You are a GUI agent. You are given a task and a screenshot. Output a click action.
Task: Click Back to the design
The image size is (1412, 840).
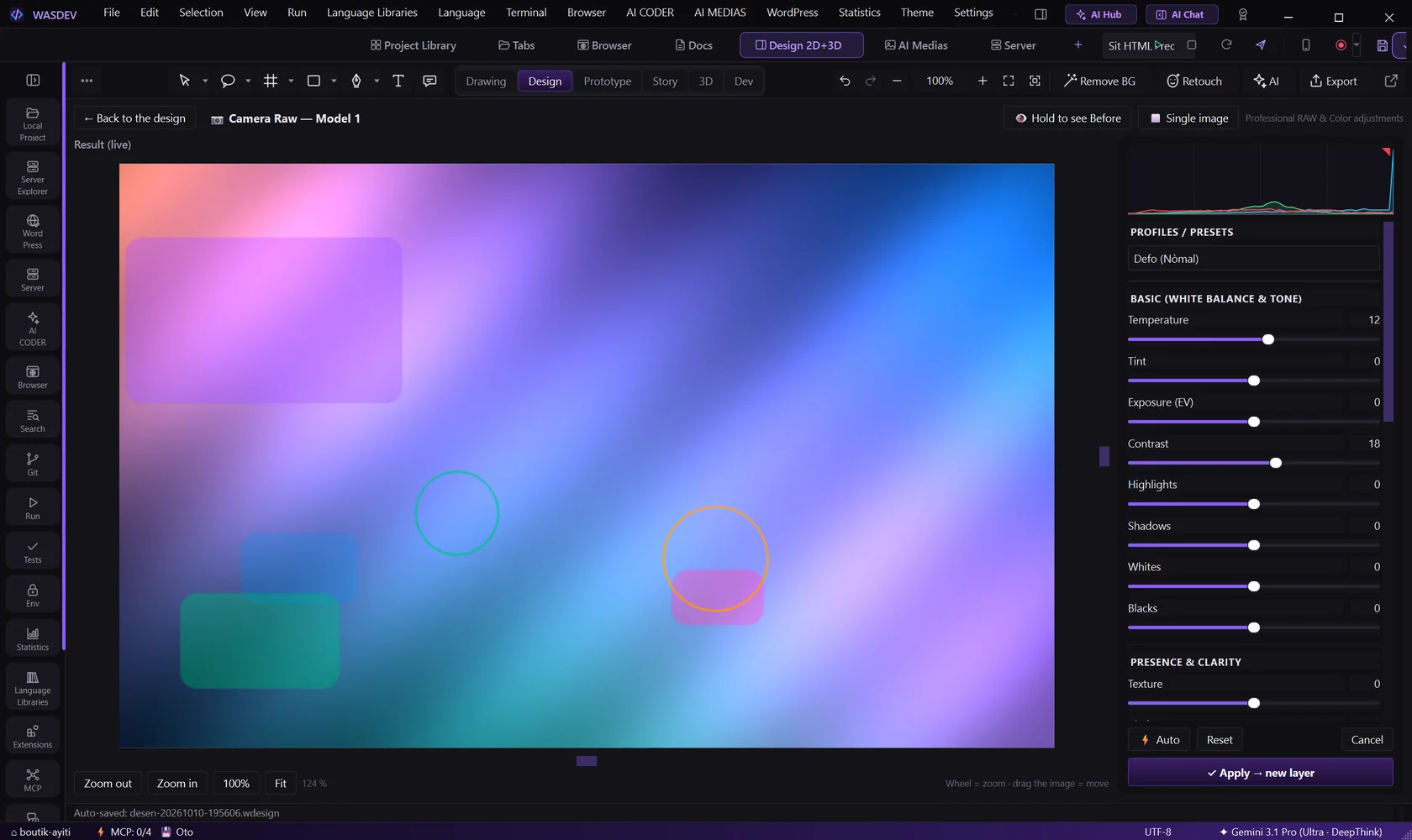(134, 118)
